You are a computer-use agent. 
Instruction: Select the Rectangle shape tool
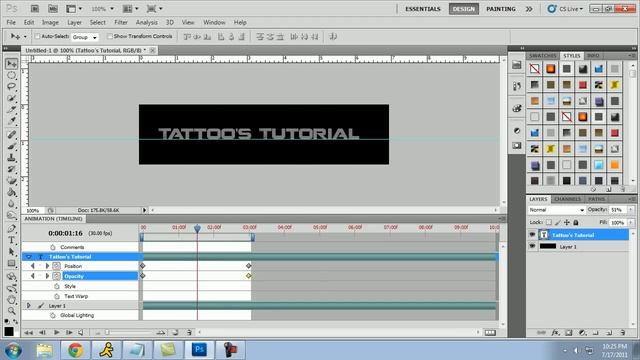(x=11, y=263)
